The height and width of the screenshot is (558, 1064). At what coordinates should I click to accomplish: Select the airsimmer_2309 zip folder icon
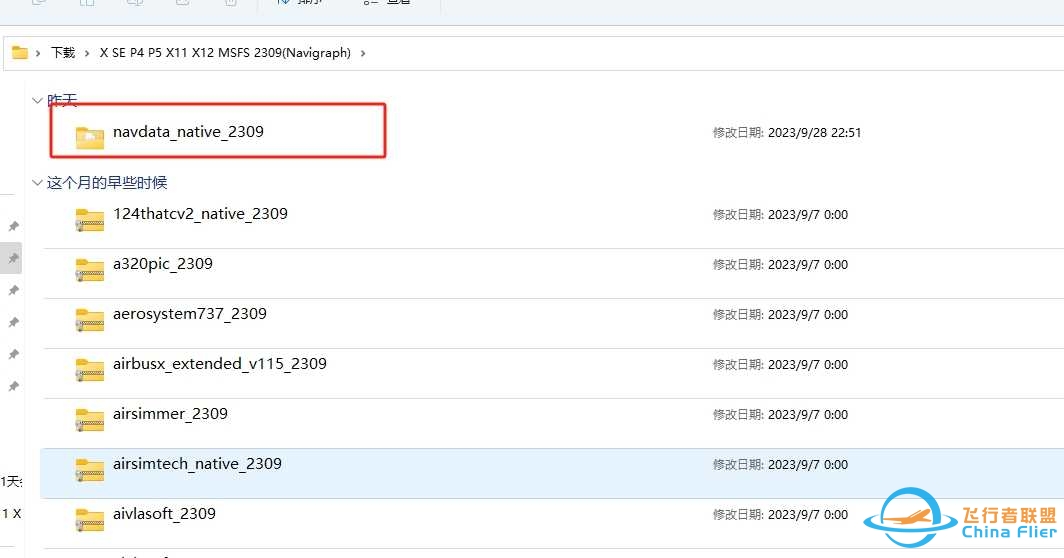(90, 420)
